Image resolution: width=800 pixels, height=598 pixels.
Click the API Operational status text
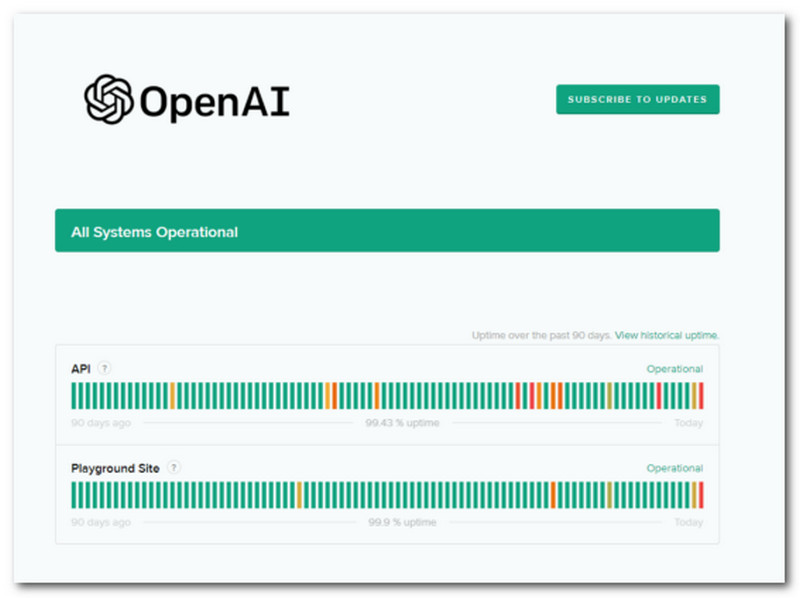674,368
